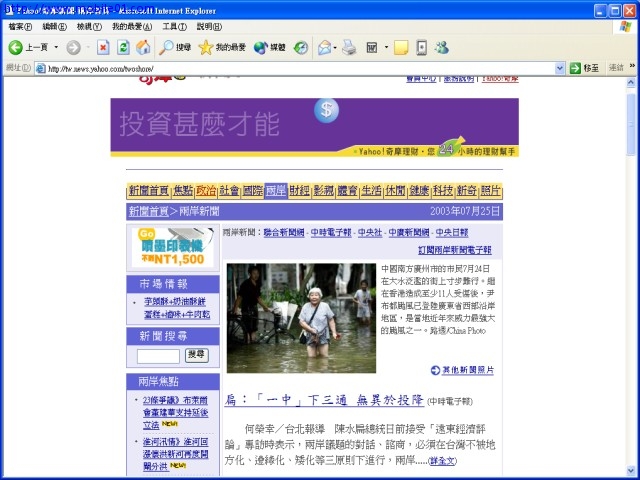Go to the Home page icon
Screen dimensions: 640x480
pyautogui.click(x=143, y=47)
